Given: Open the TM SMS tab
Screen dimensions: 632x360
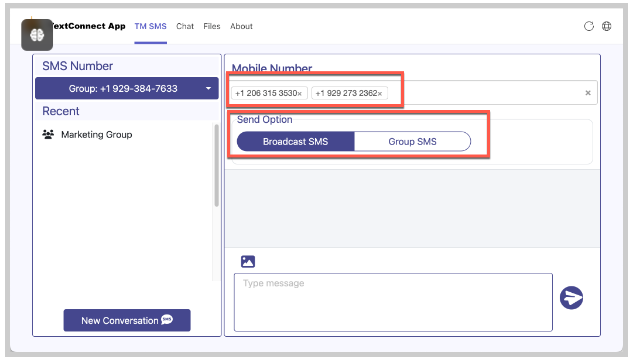Looking at the screenshot, I should coord(150,26).
